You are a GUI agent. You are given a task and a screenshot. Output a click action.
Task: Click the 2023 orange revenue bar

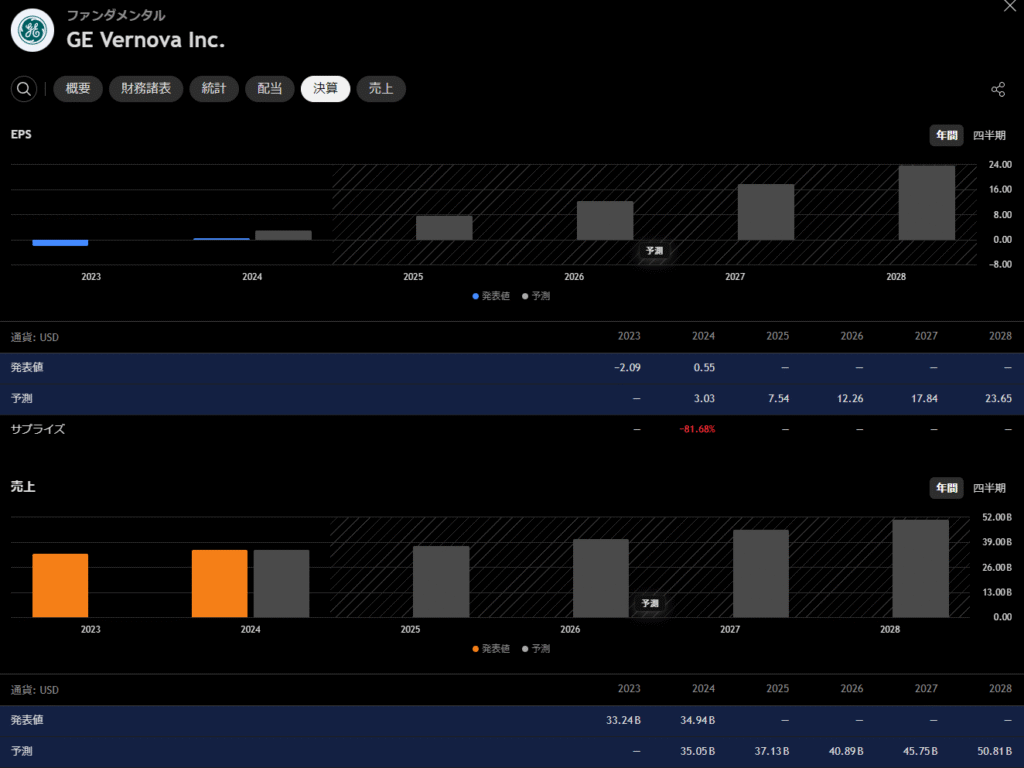60,585
